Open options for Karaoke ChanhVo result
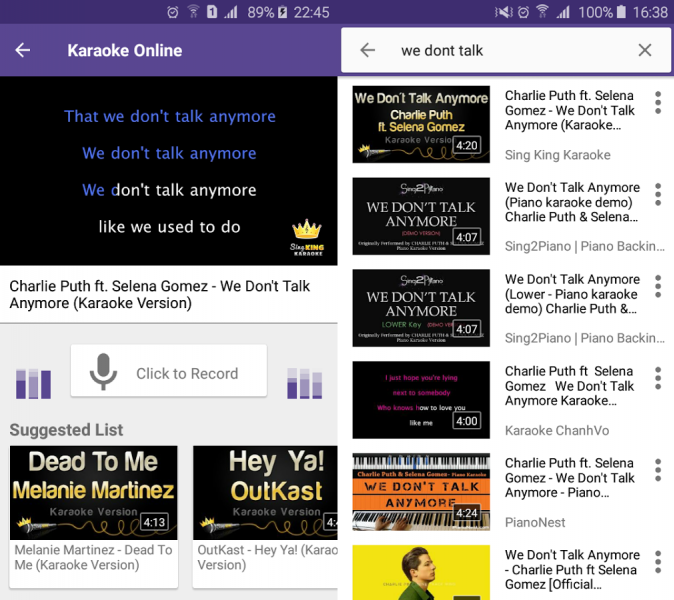 [x=658, y=379]
